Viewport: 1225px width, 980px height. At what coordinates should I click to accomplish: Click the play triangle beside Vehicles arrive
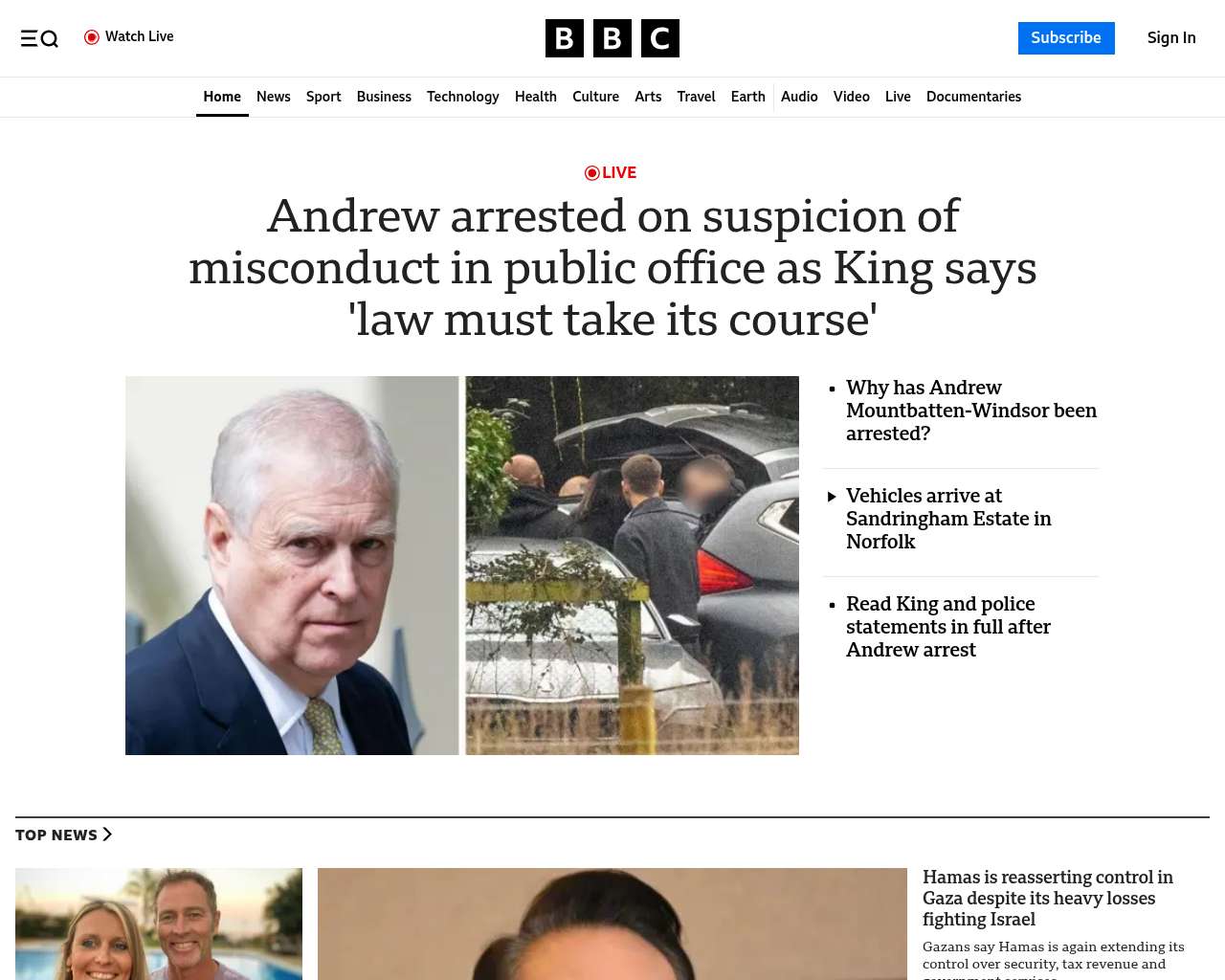click(832, 496)
